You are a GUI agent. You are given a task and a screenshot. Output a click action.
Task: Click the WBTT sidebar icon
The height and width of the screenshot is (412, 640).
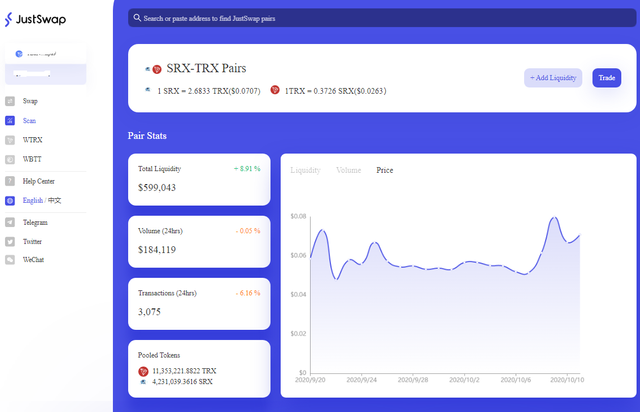[10, 159]
